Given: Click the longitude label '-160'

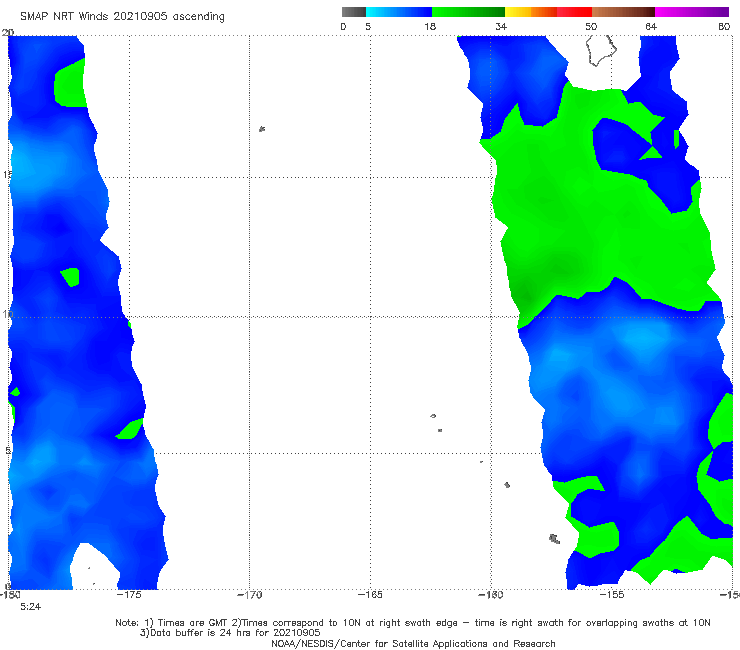Looking at the screenshot, I should click(491, 595).
